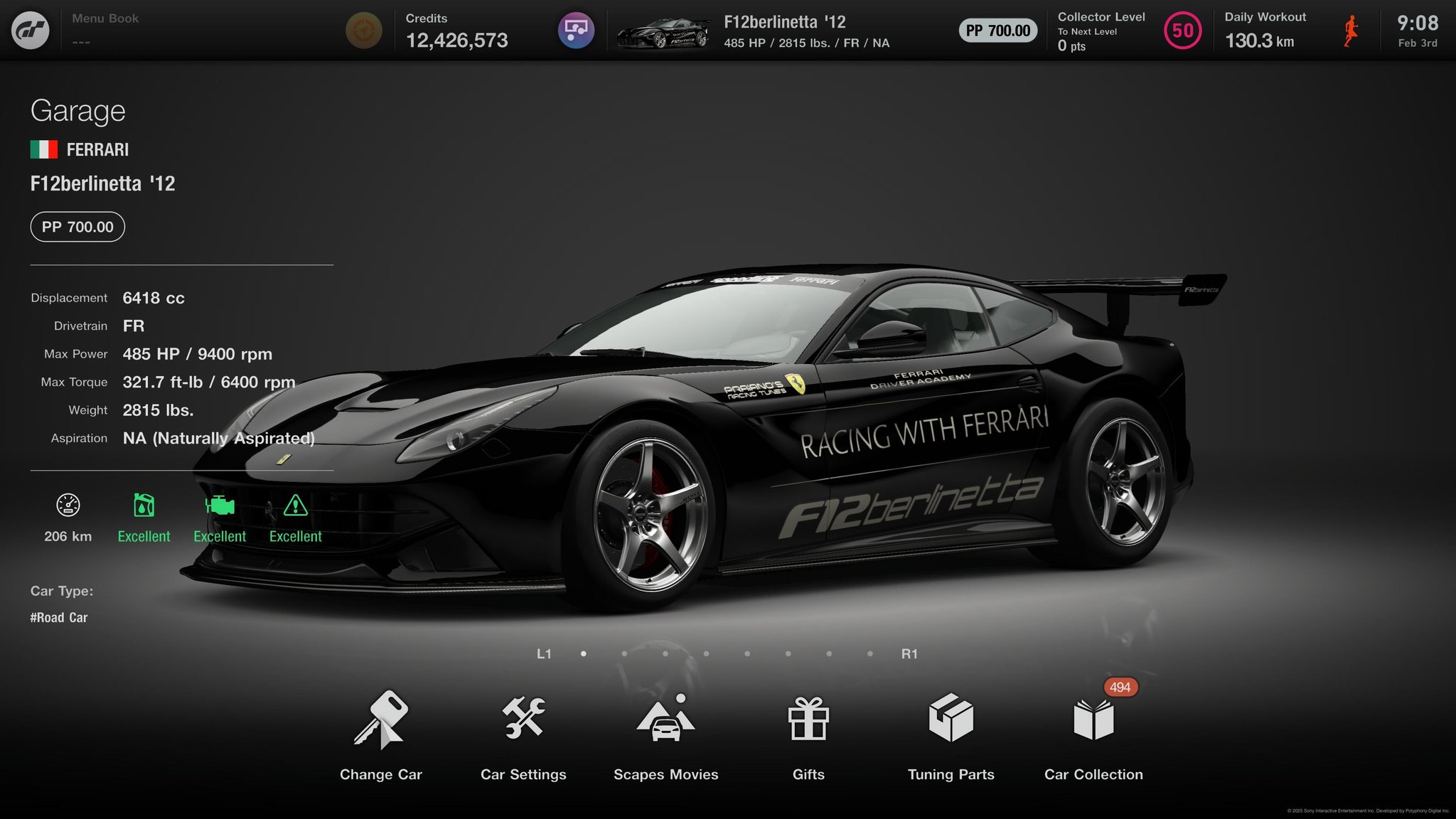The height and width of the screenshot is (819, 1456).
Task: Click the Collector Level 50 badge
Action: click(1182, 31)
